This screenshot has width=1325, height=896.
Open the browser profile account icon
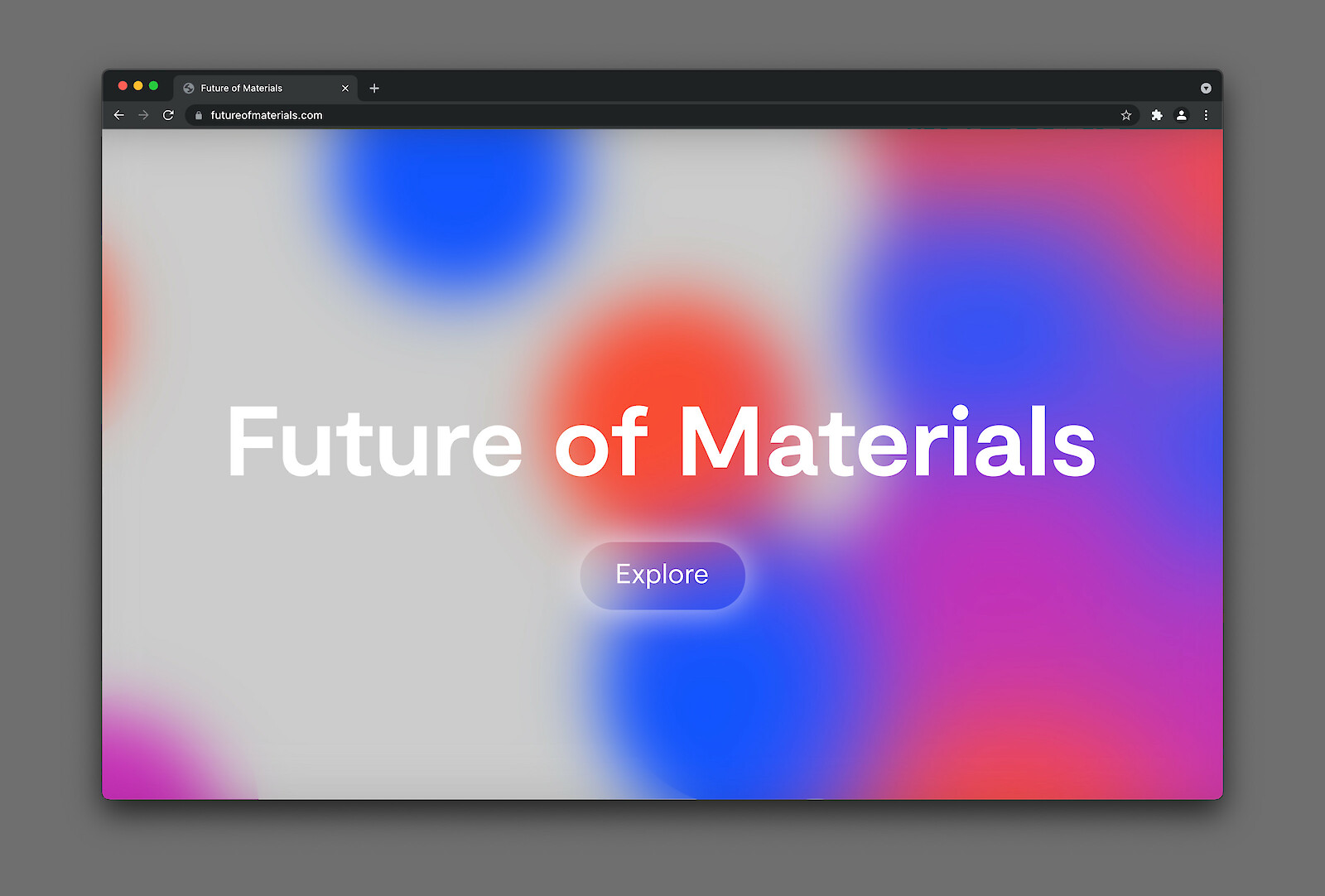1182,115
